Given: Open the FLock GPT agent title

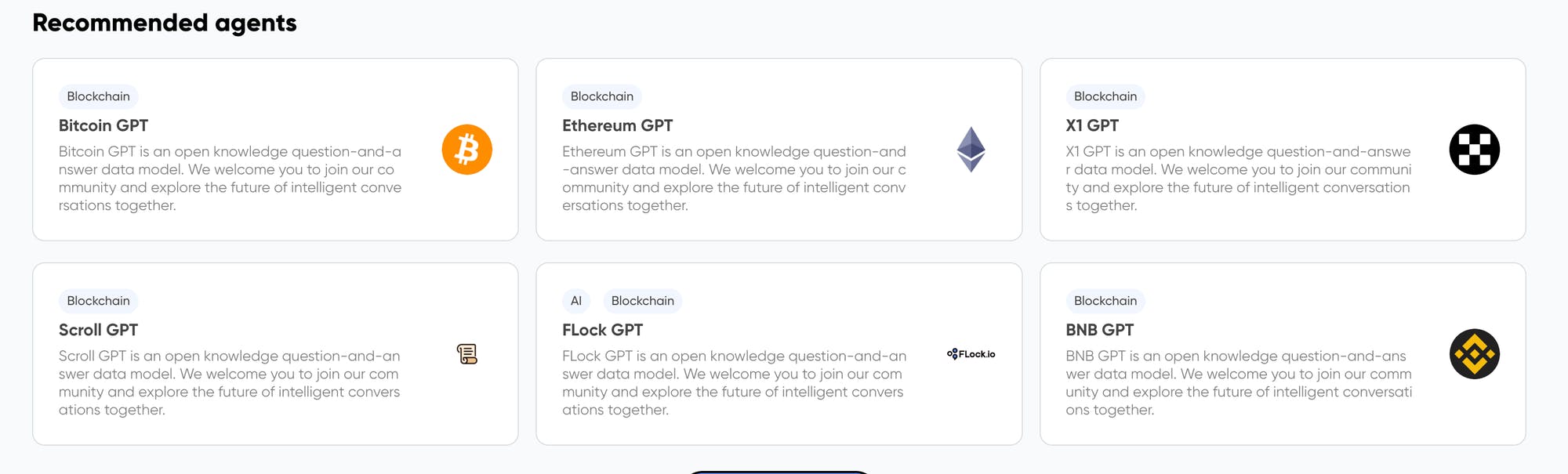Looking at the screenshot, I should coord(602,330).
